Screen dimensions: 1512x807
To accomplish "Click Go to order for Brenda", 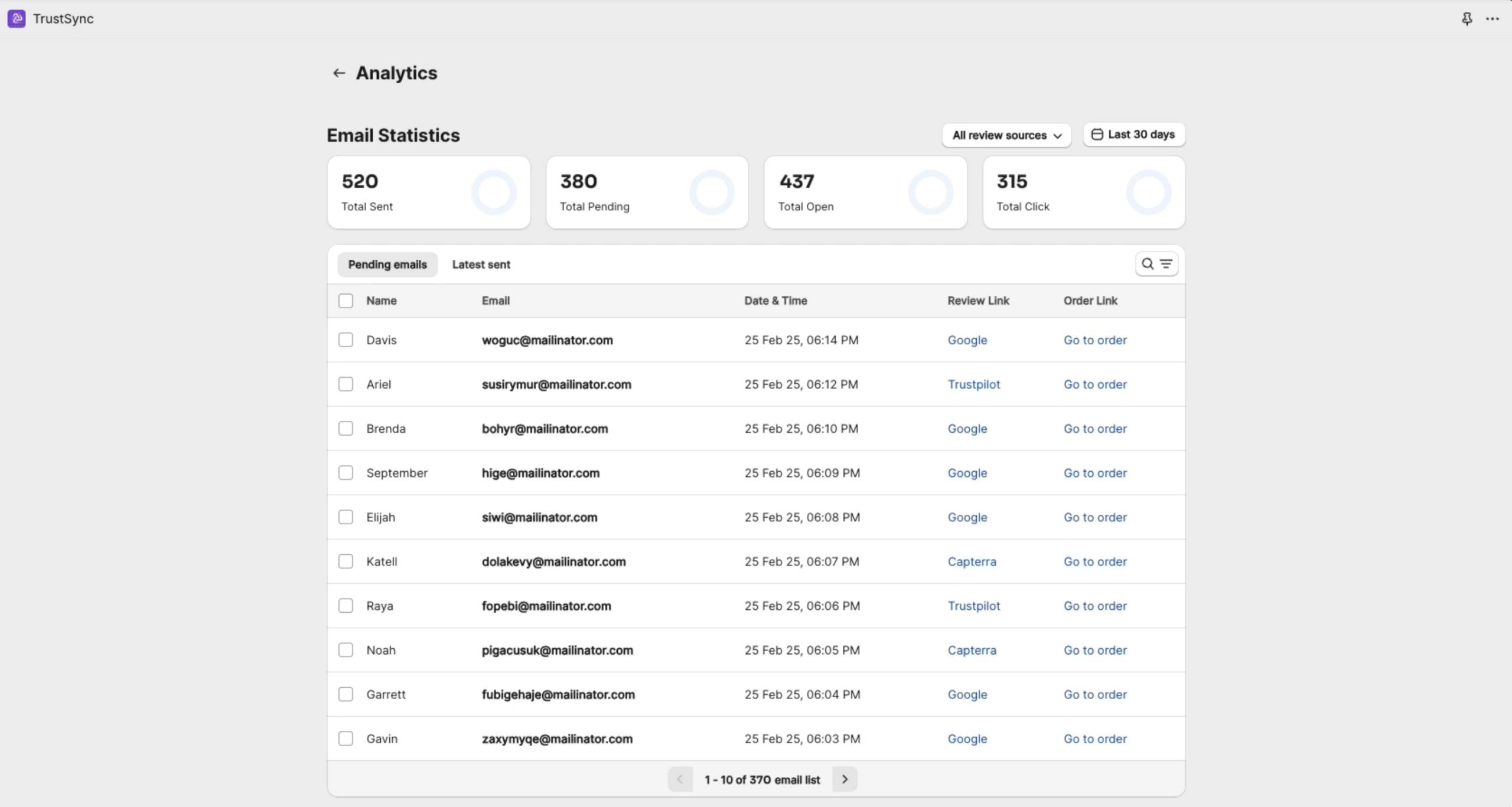I will coord(1095,429).
